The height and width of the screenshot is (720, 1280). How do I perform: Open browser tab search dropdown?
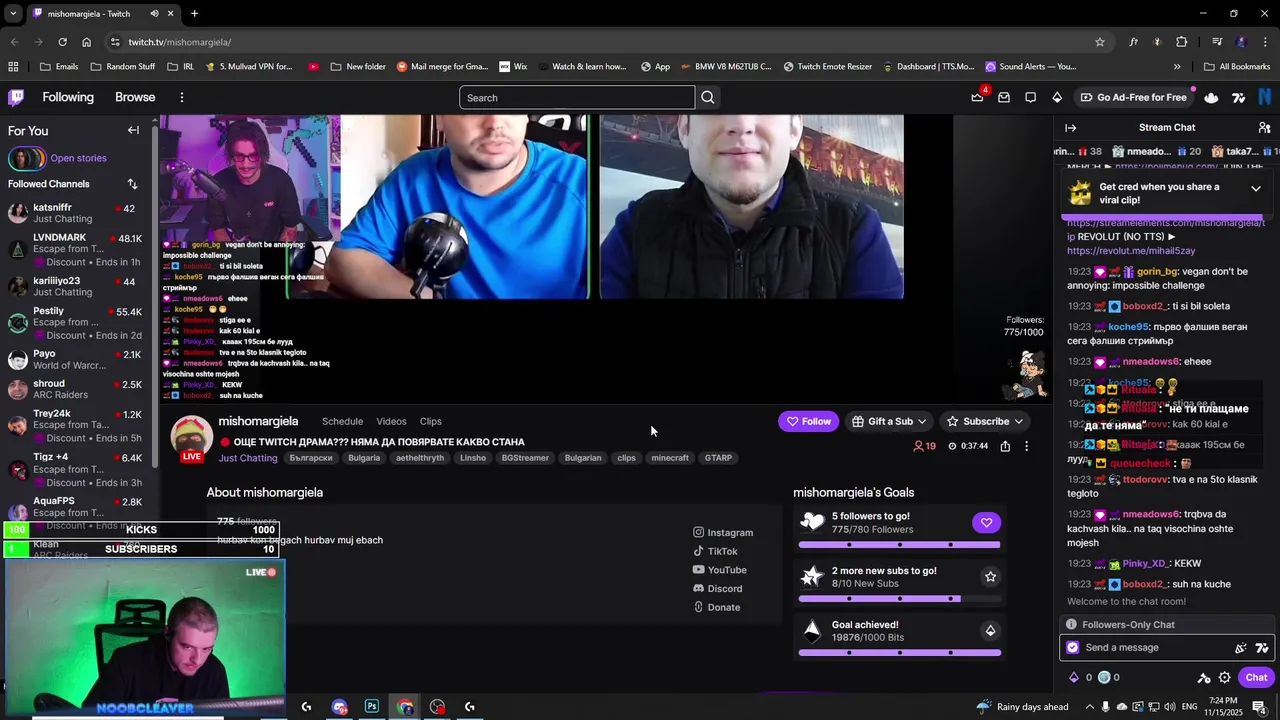[x=13, y=14]
